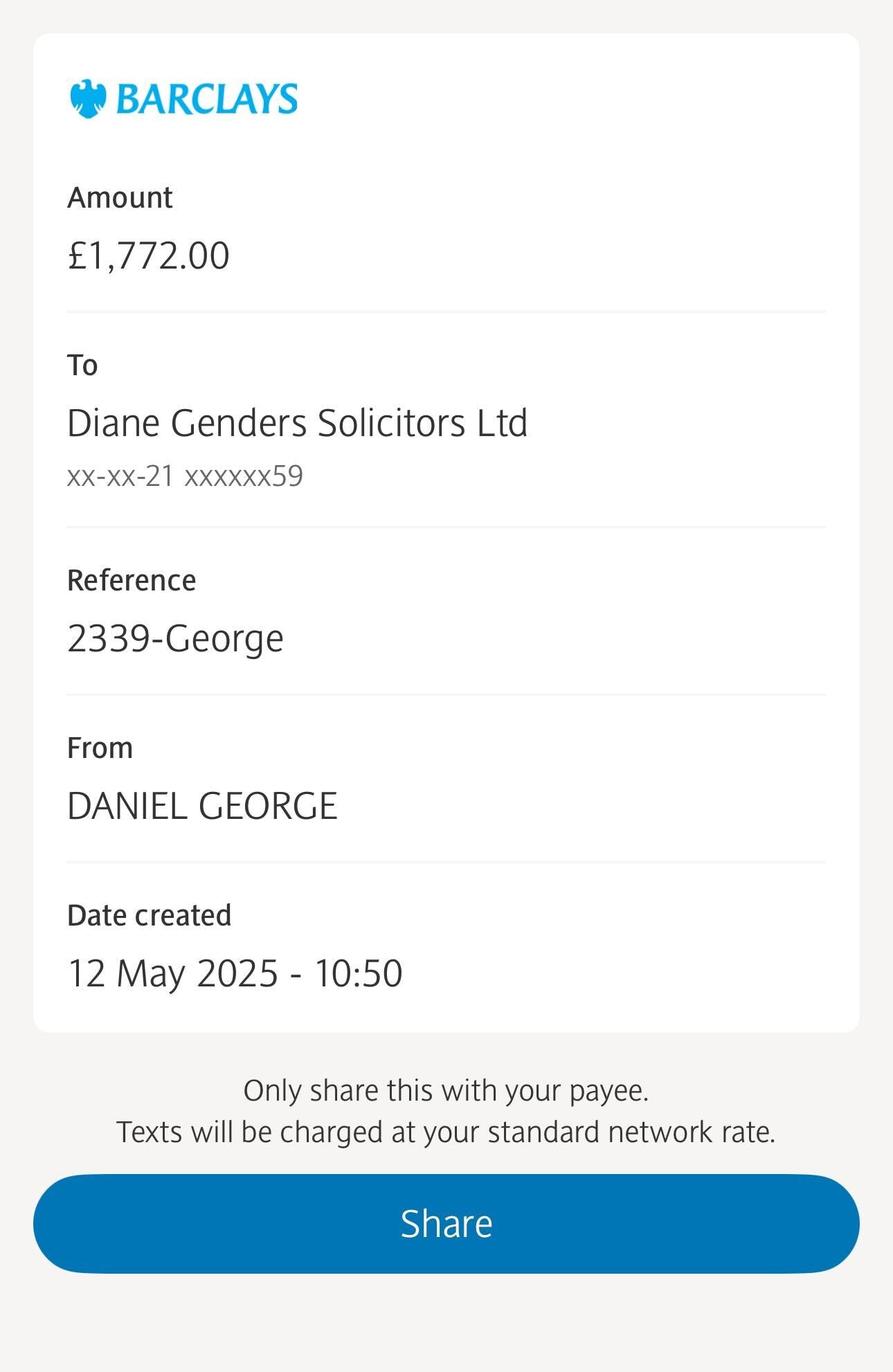Tap payee name Diane Genders Solicitors Ltd
893x1372 pixels.
coord(298,423)
